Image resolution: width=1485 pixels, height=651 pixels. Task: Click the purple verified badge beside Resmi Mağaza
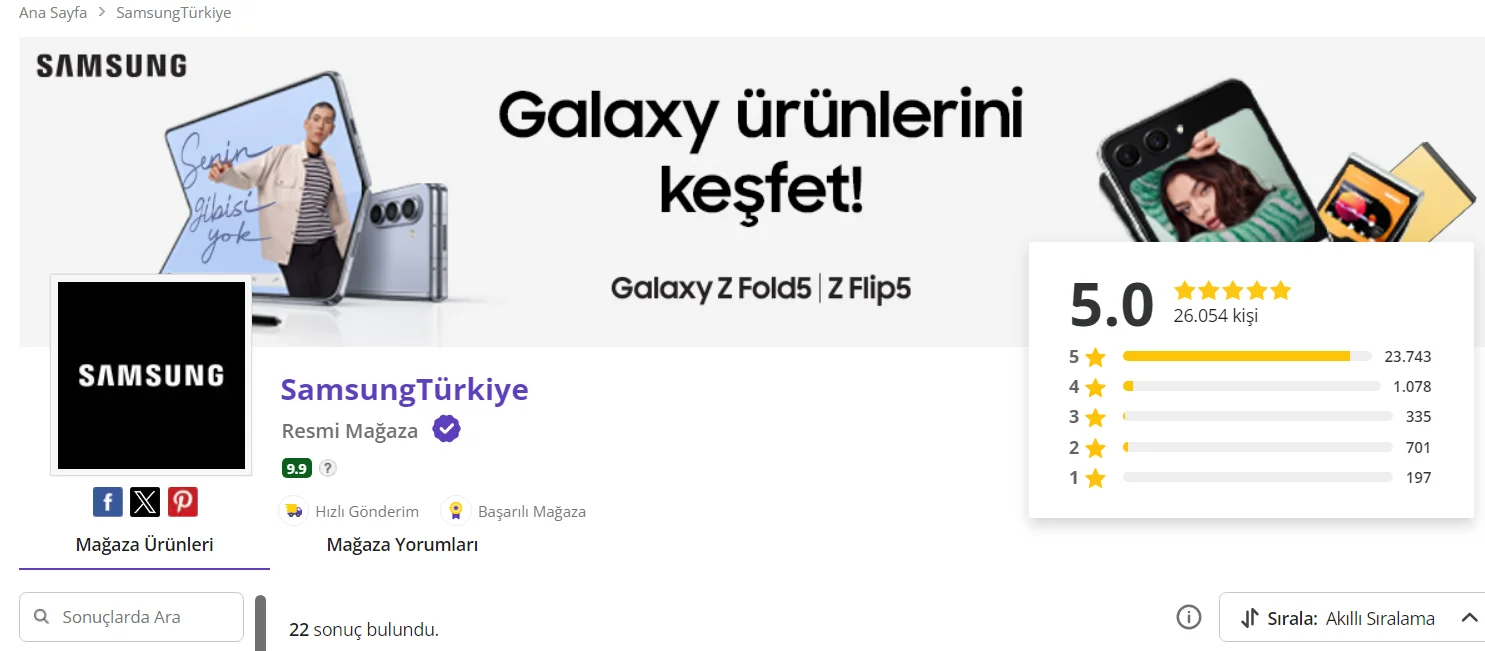pos(446,430)
